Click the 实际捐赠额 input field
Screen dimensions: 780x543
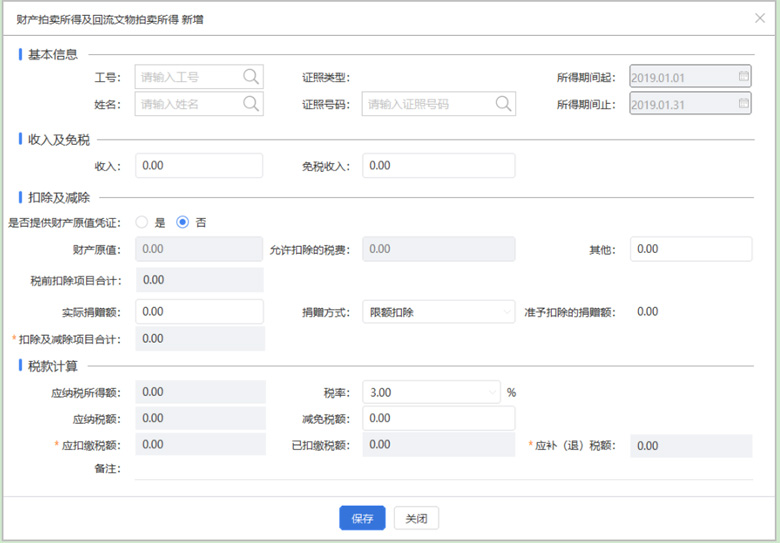coord(198,312)
